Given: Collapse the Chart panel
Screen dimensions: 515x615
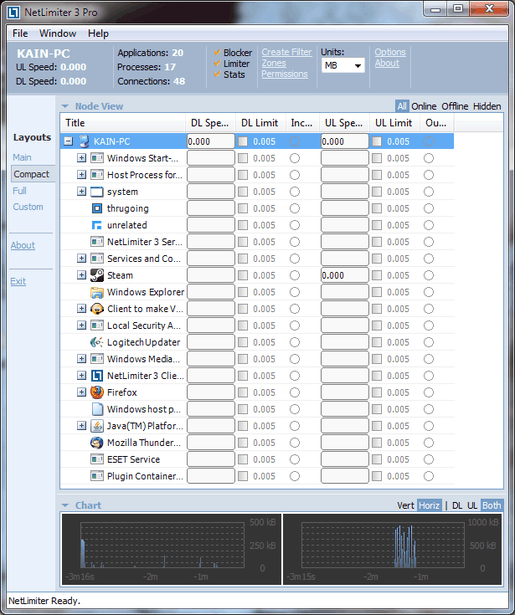Looking at the screenshot, I should 65,505.
